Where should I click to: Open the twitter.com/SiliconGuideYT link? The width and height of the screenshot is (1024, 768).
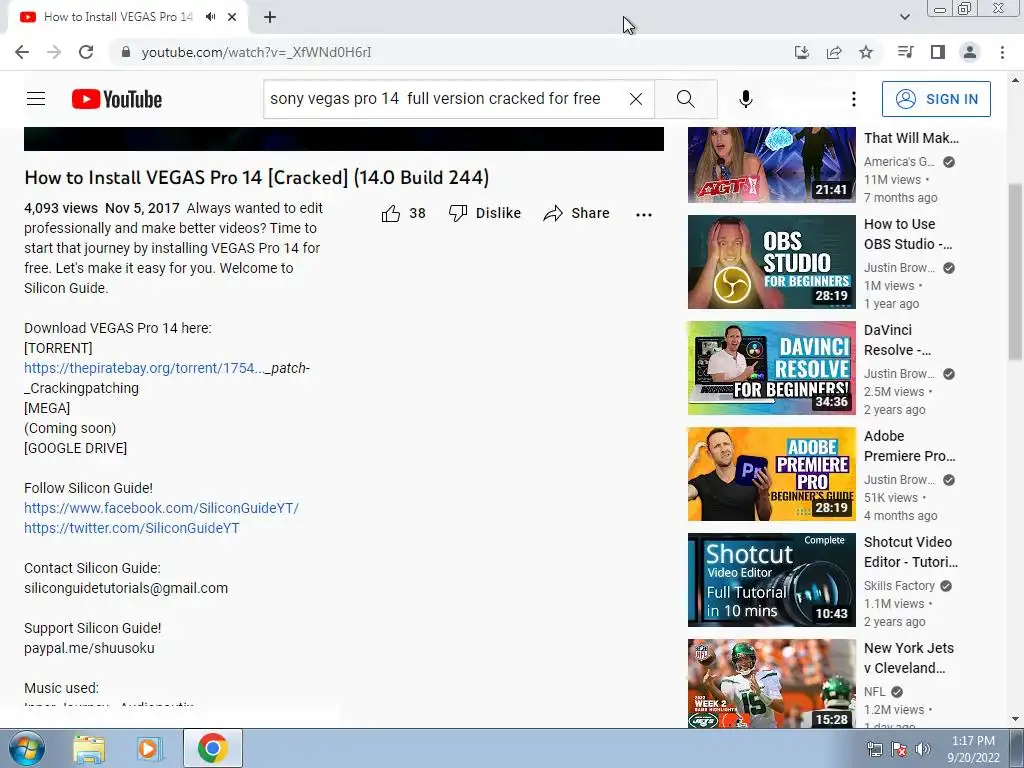point(132,528)
